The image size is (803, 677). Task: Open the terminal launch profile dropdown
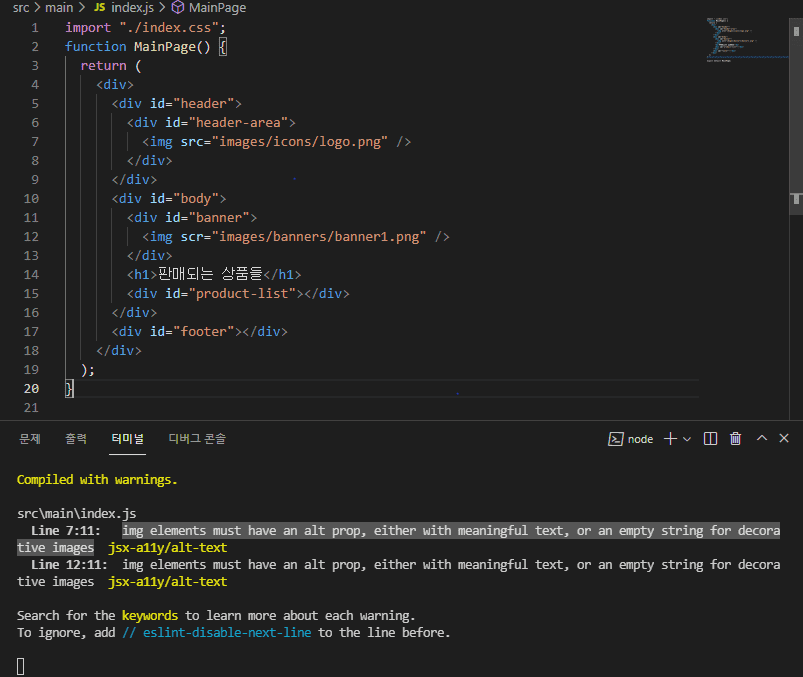(687, 439)
